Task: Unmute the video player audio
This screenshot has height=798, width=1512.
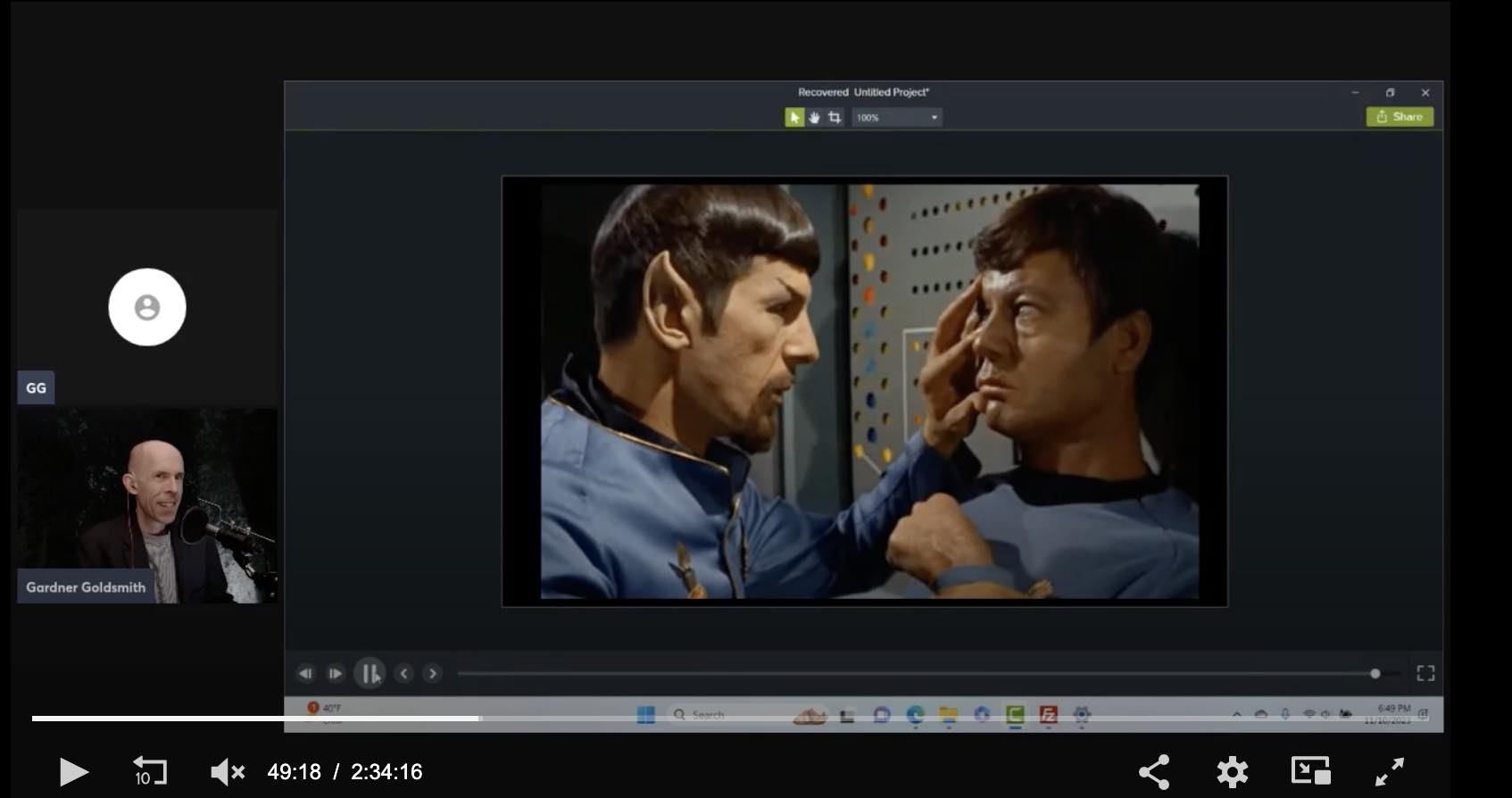Action: click(x=227, y=771)
